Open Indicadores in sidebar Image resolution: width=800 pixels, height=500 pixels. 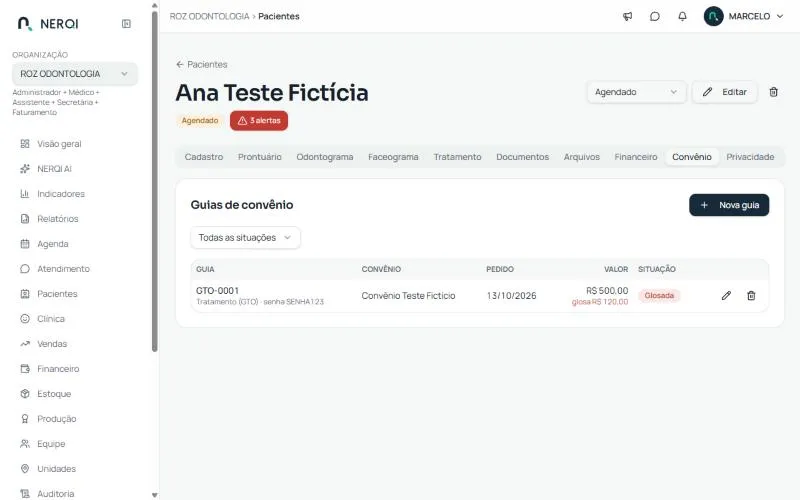pyautogui.click(x=52, y=194)
